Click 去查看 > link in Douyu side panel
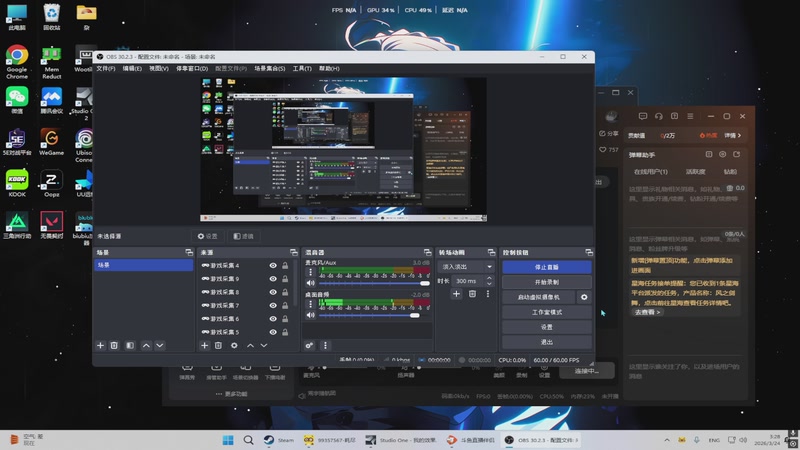 pos(647,312)
